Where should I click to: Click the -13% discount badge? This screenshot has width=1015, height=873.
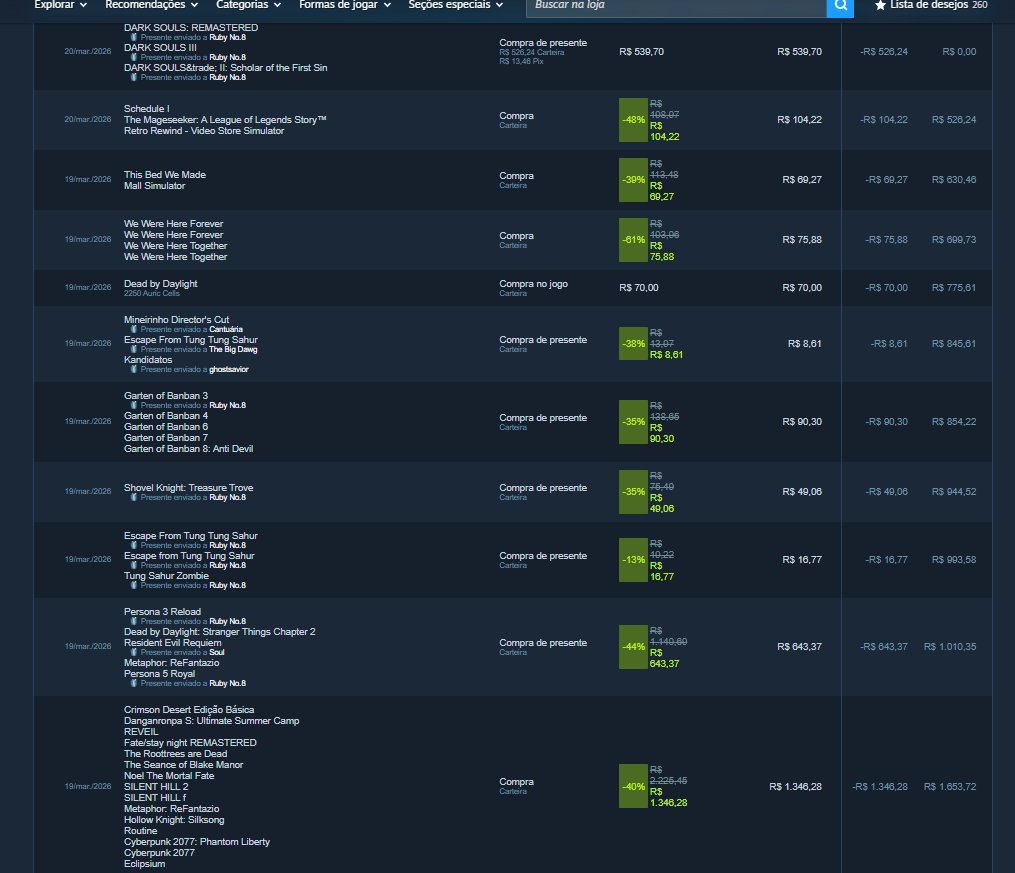click(x=633, y=560)
